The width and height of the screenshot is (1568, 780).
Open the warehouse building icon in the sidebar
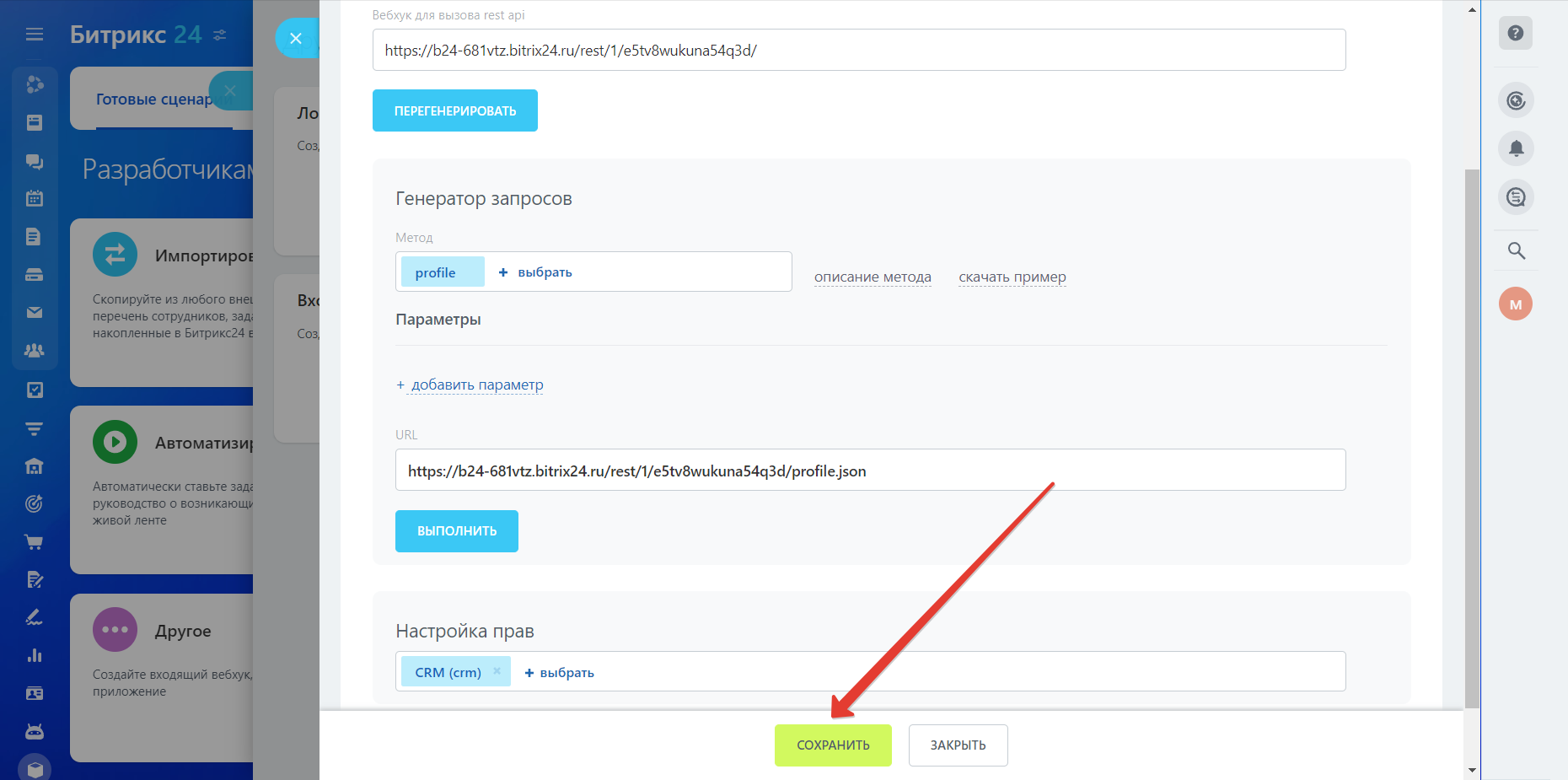click(35, 466)
